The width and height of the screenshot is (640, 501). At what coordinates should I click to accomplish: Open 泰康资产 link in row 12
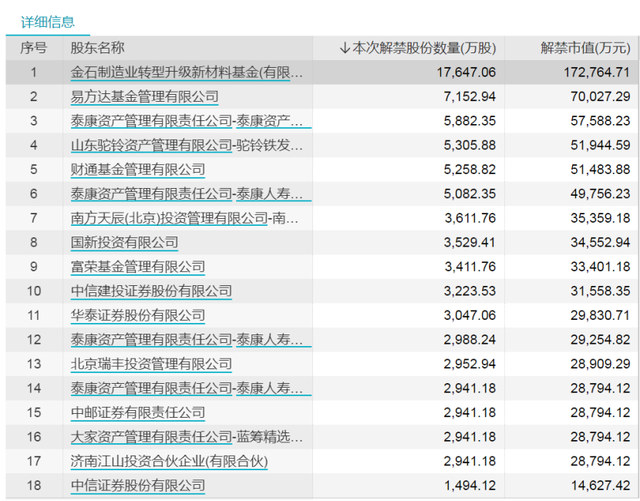pyautogui.click(x=151, y=340)
